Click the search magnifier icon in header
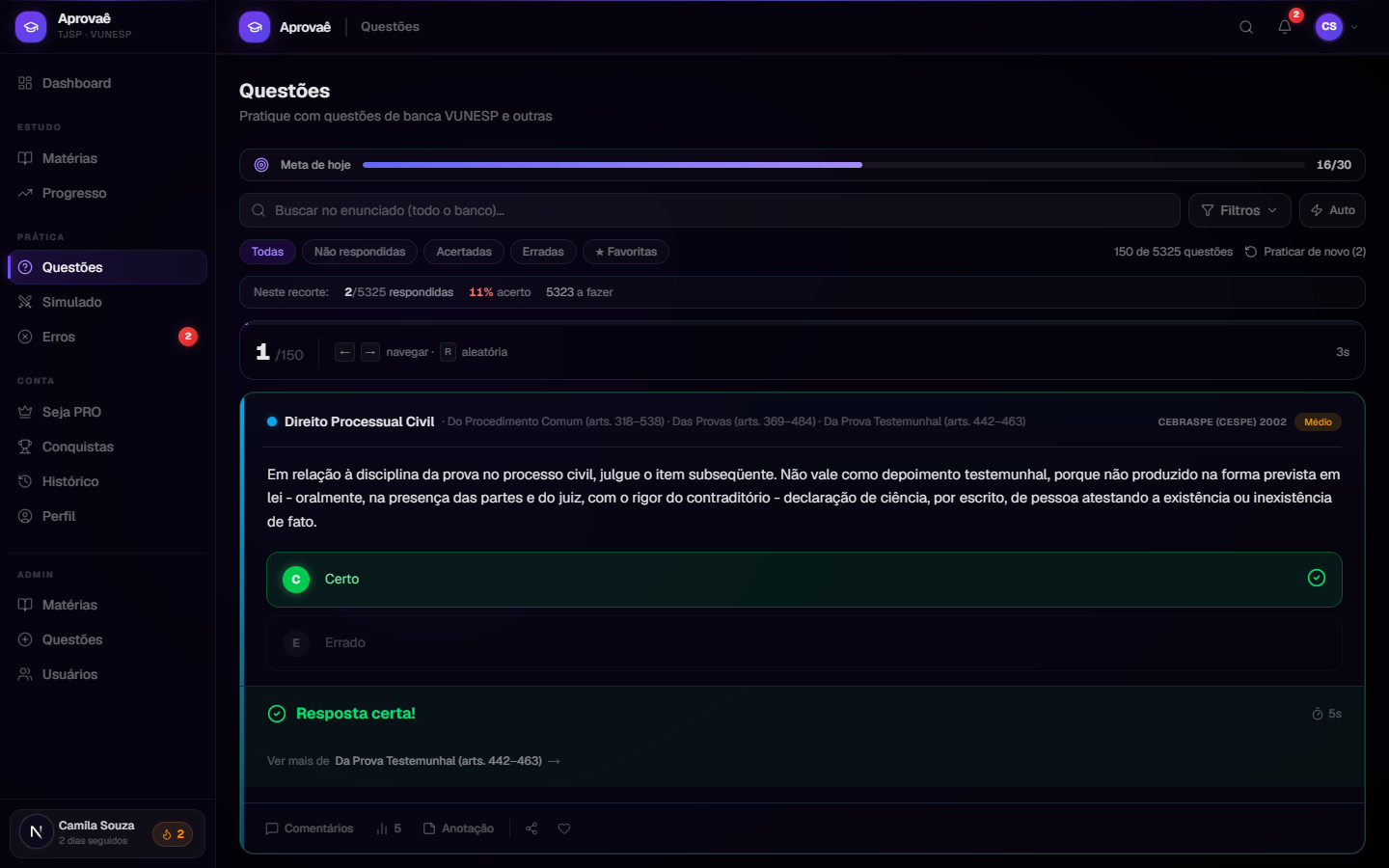 click(1246, 27)
